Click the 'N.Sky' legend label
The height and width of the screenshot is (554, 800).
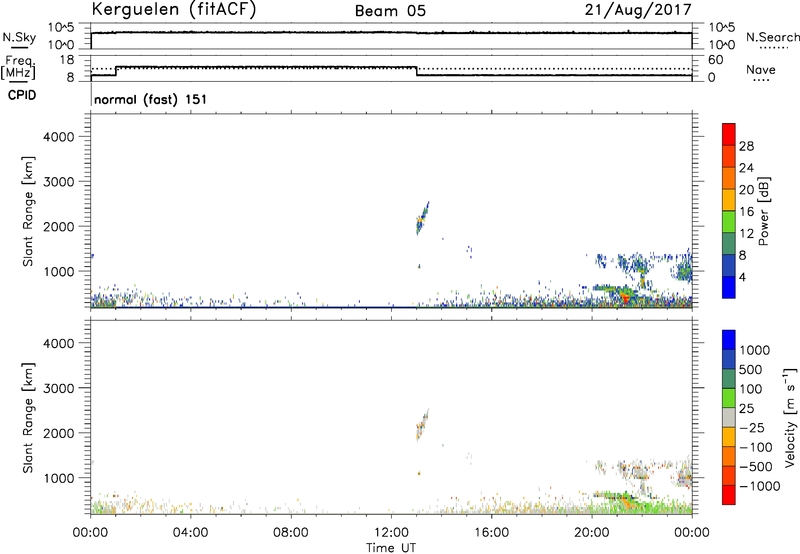19,37
